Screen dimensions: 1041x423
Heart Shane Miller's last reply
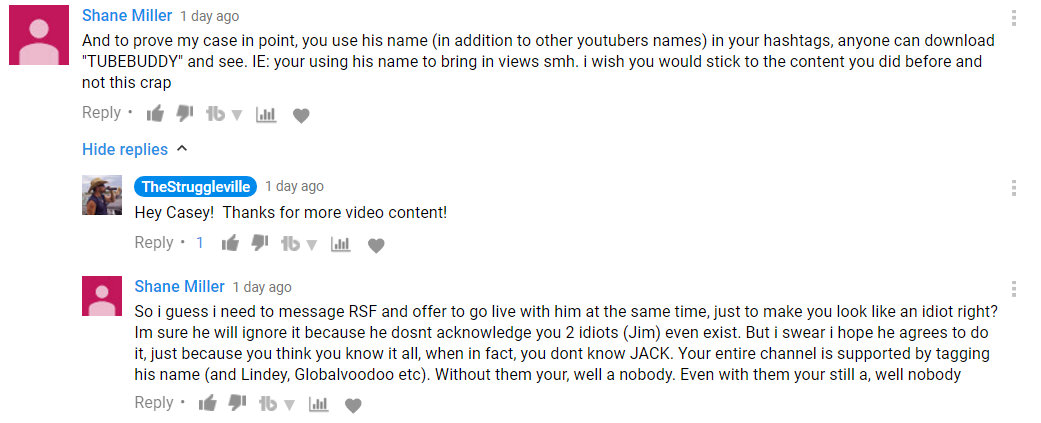pos(354,405)
